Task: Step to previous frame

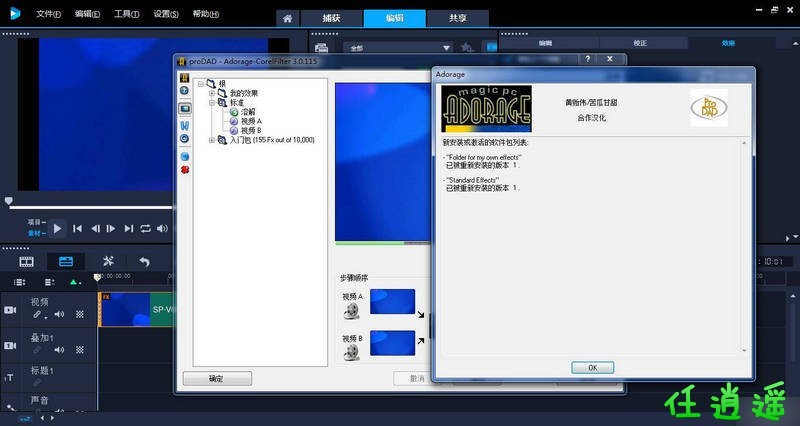Action: click(x=95, y=229)
